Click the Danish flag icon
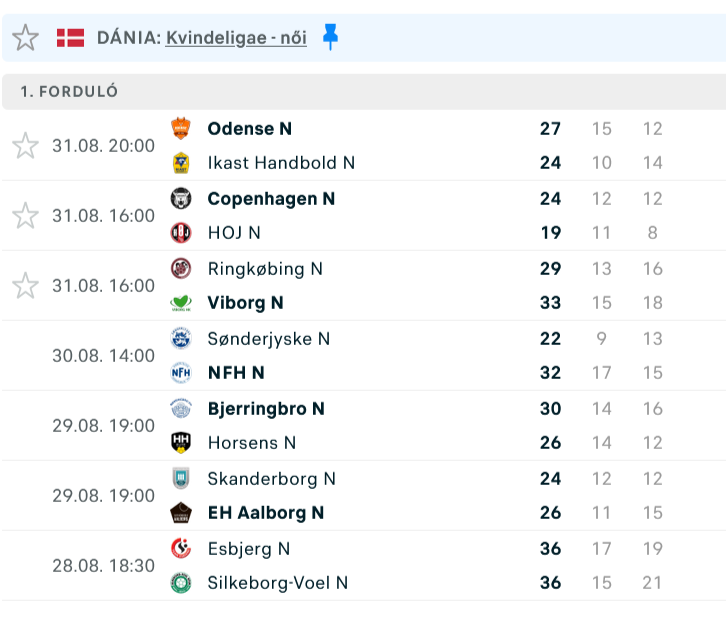The image size is (726, 633). coord(70,38)
